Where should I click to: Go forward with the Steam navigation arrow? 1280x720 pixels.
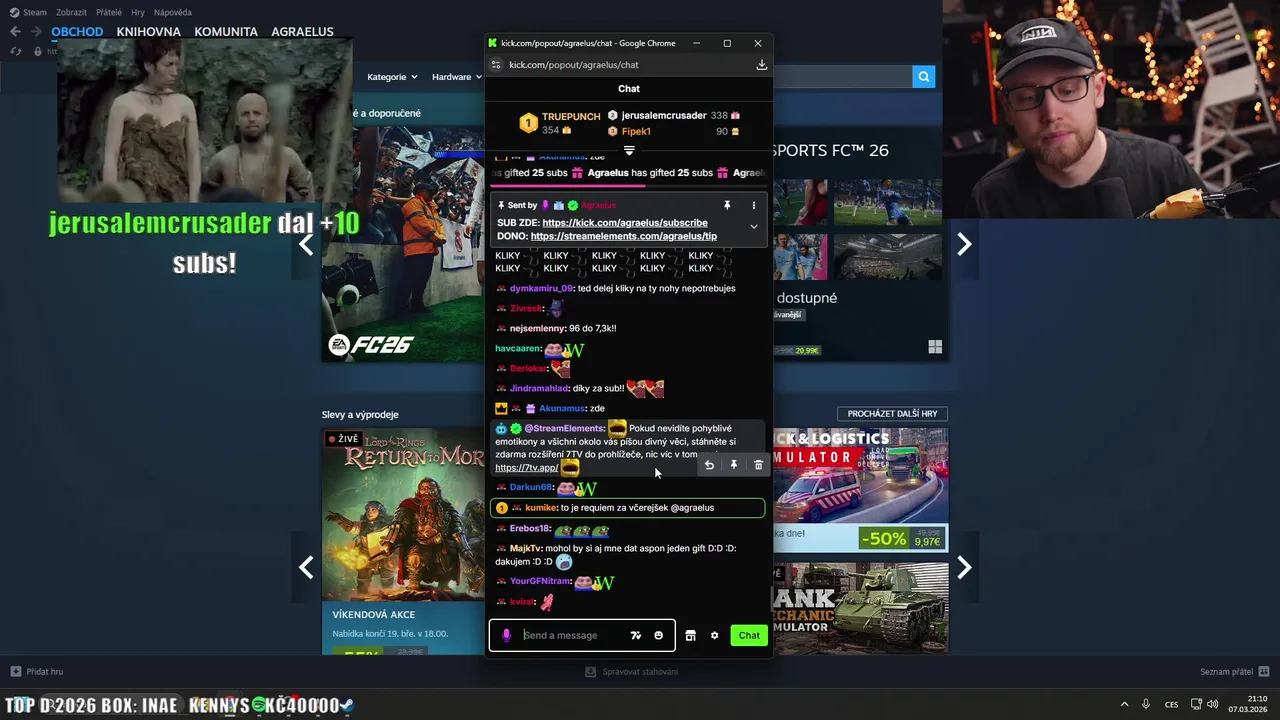coord(37,31)
